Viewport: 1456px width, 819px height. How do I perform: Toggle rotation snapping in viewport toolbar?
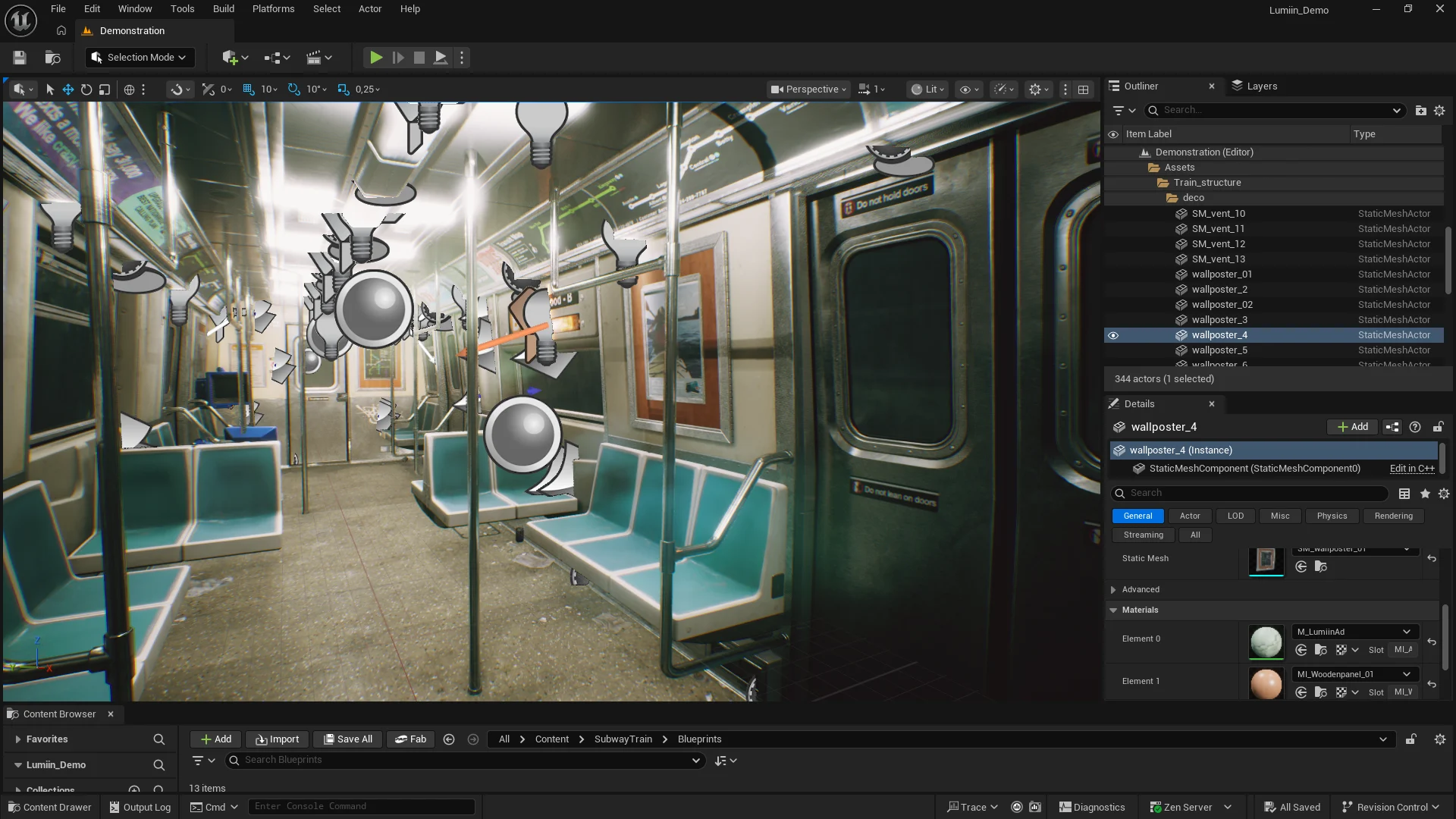pos(294,89)
